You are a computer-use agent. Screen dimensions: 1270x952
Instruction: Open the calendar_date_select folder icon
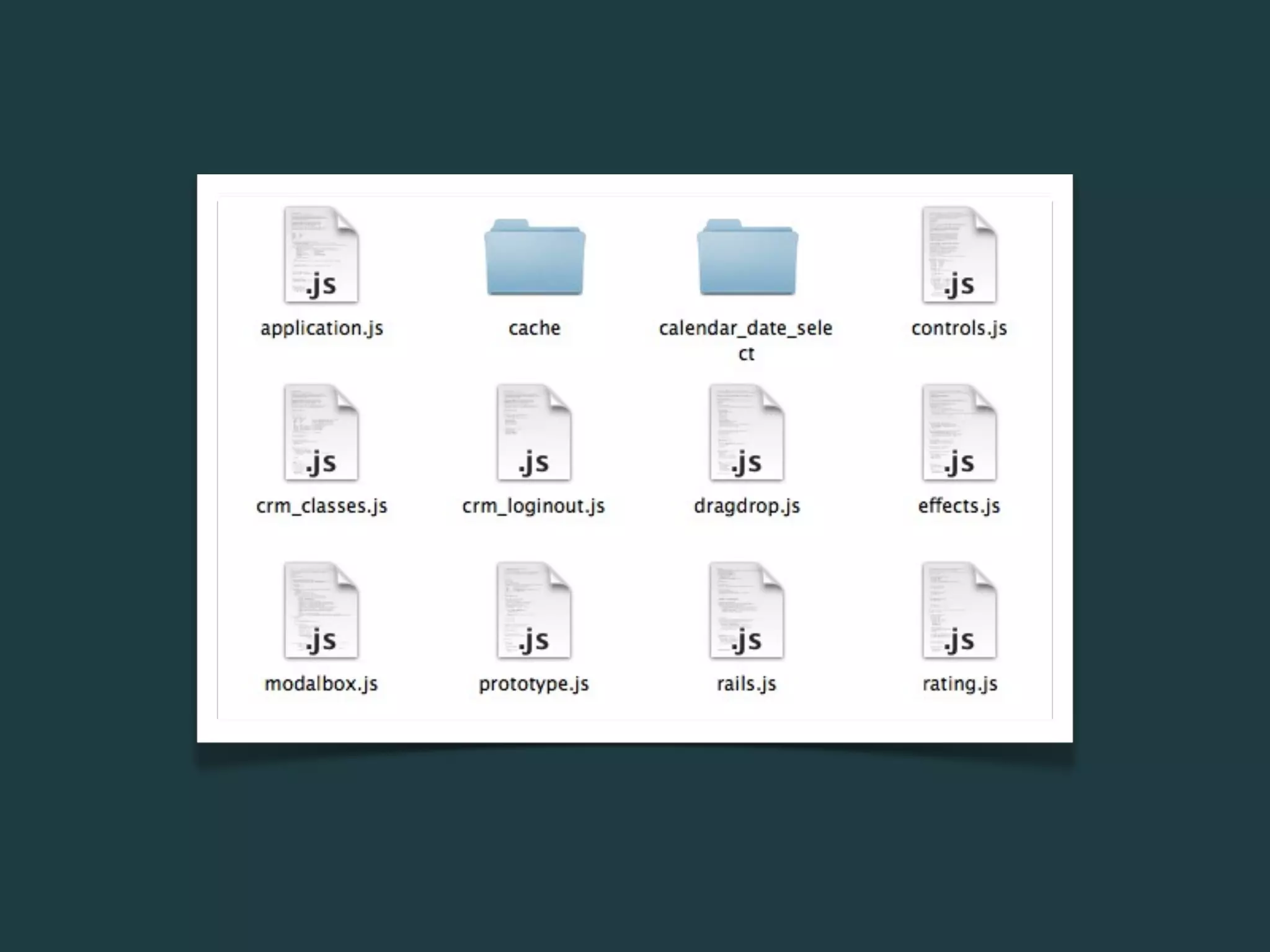pos(747,257)
